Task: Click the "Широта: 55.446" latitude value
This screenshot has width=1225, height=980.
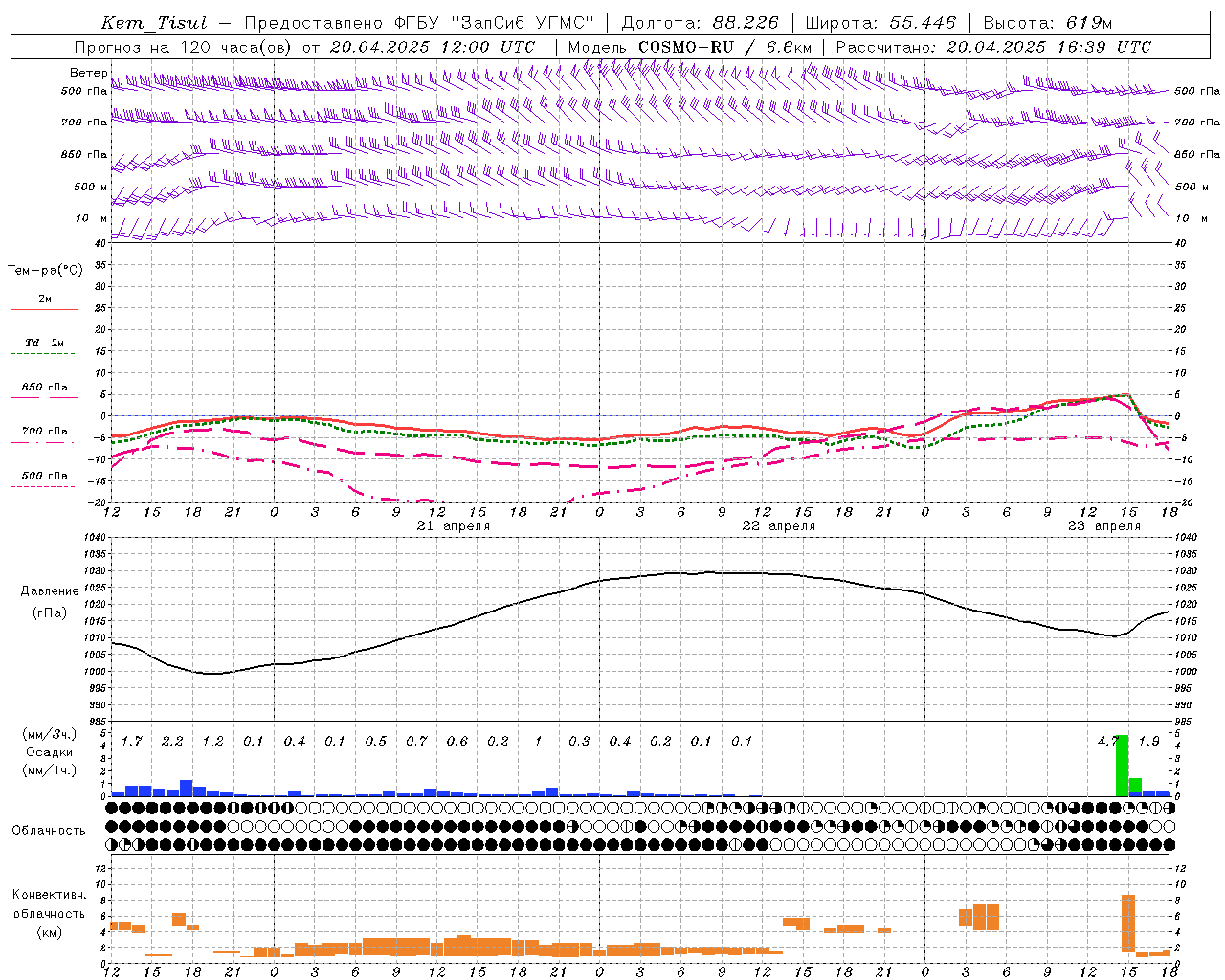Action: click(x=880, y=23)
